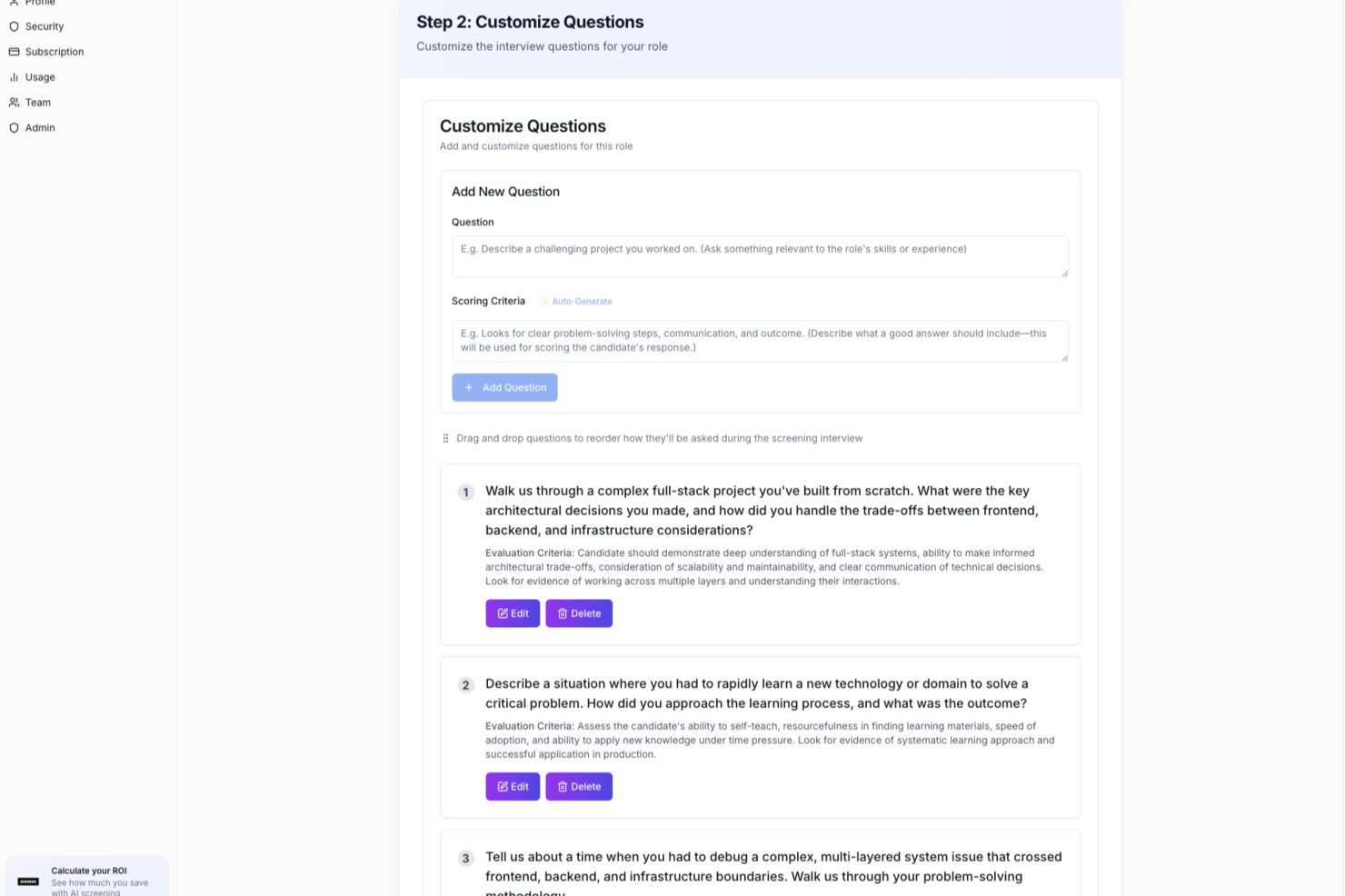This screenshot has width=1345, height=896.
Task: Click the Team people icon
Action: point(14,103)
